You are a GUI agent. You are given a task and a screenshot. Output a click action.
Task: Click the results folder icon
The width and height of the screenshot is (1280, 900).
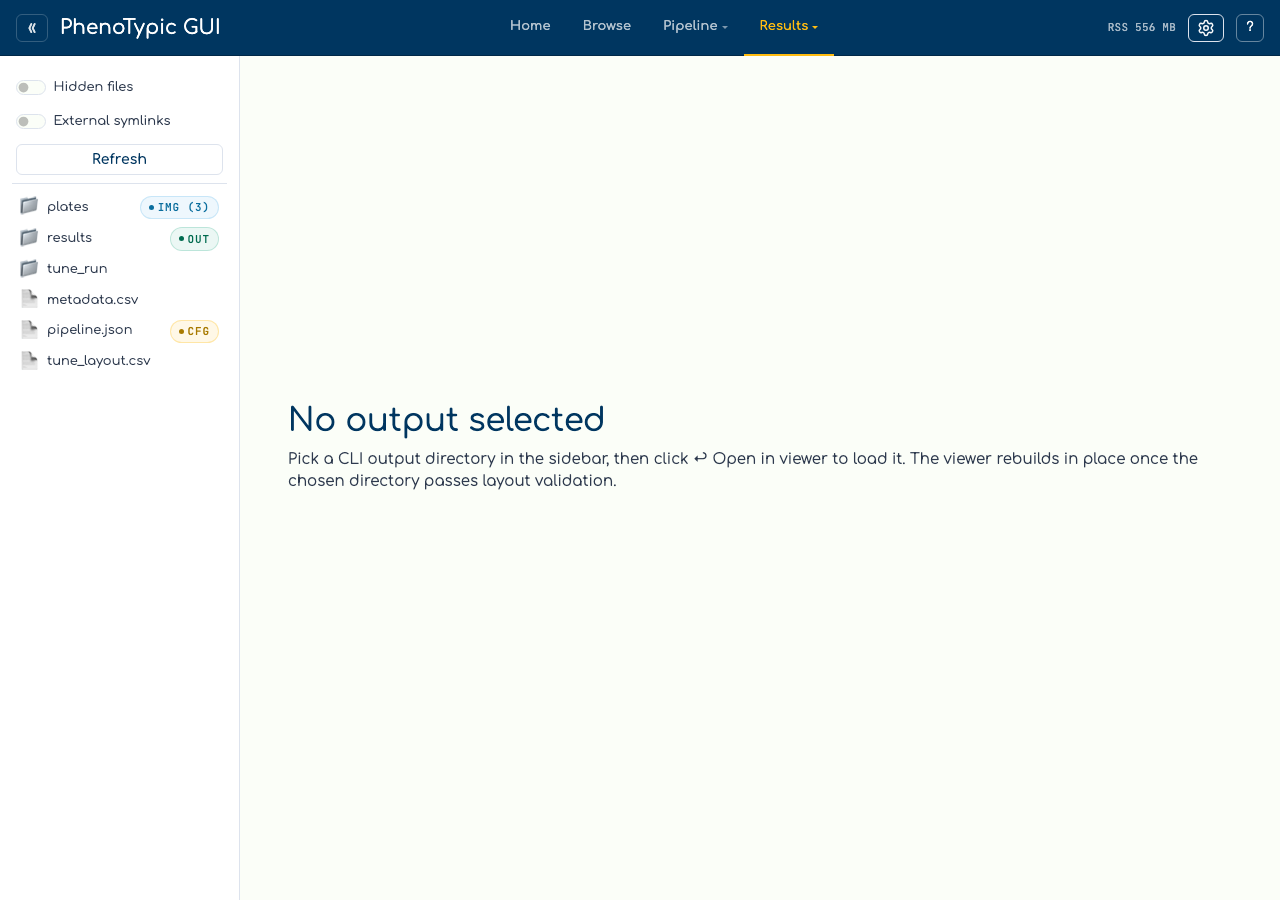[x=29, y=238]
